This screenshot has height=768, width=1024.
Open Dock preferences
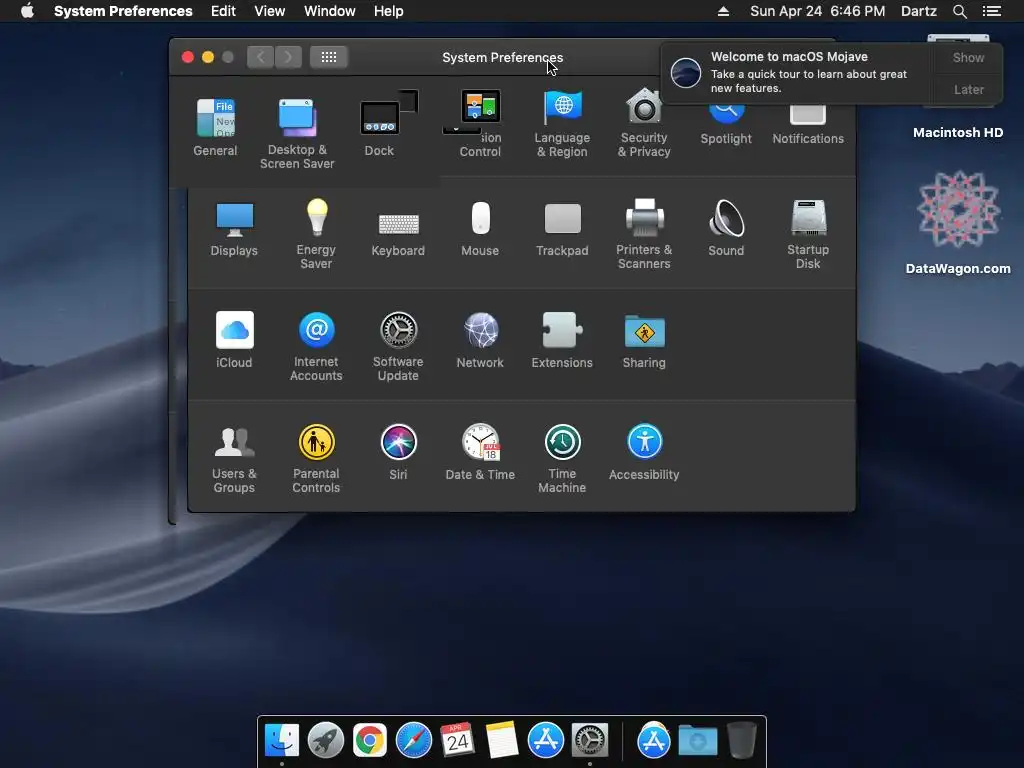click(x=379, y=127)
